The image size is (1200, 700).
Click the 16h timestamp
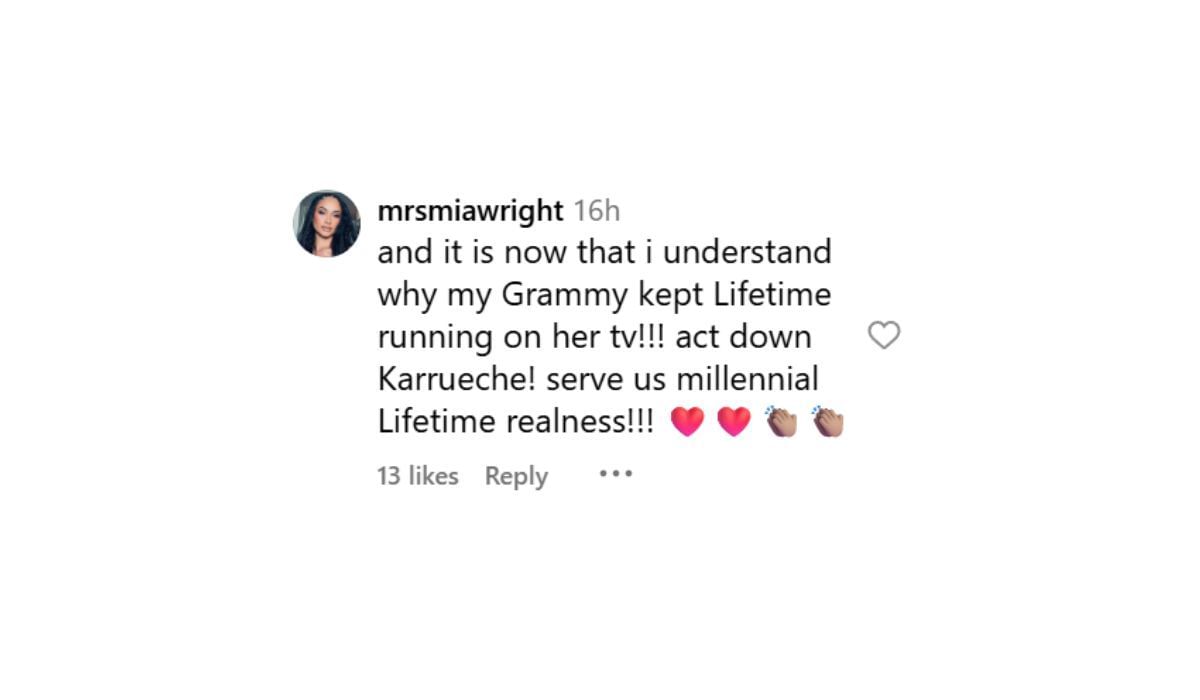[597, 211]
